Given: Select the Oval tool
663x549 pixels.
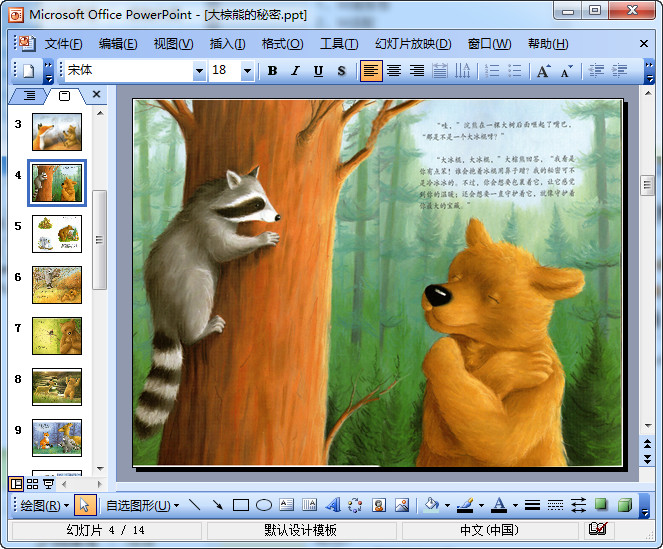Looking at the screenshot, I should (264, 505).
